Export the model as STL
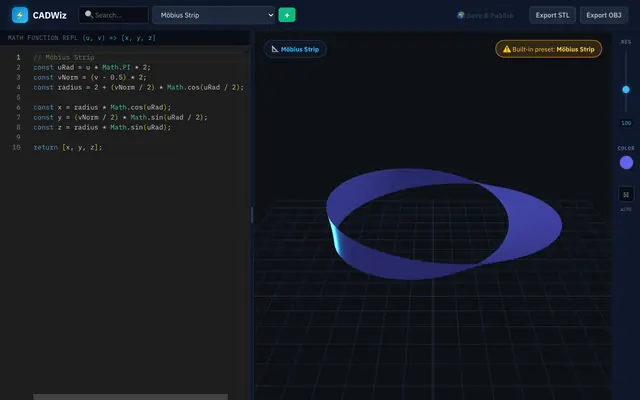The image size is (640, 400). coord(552,15)
